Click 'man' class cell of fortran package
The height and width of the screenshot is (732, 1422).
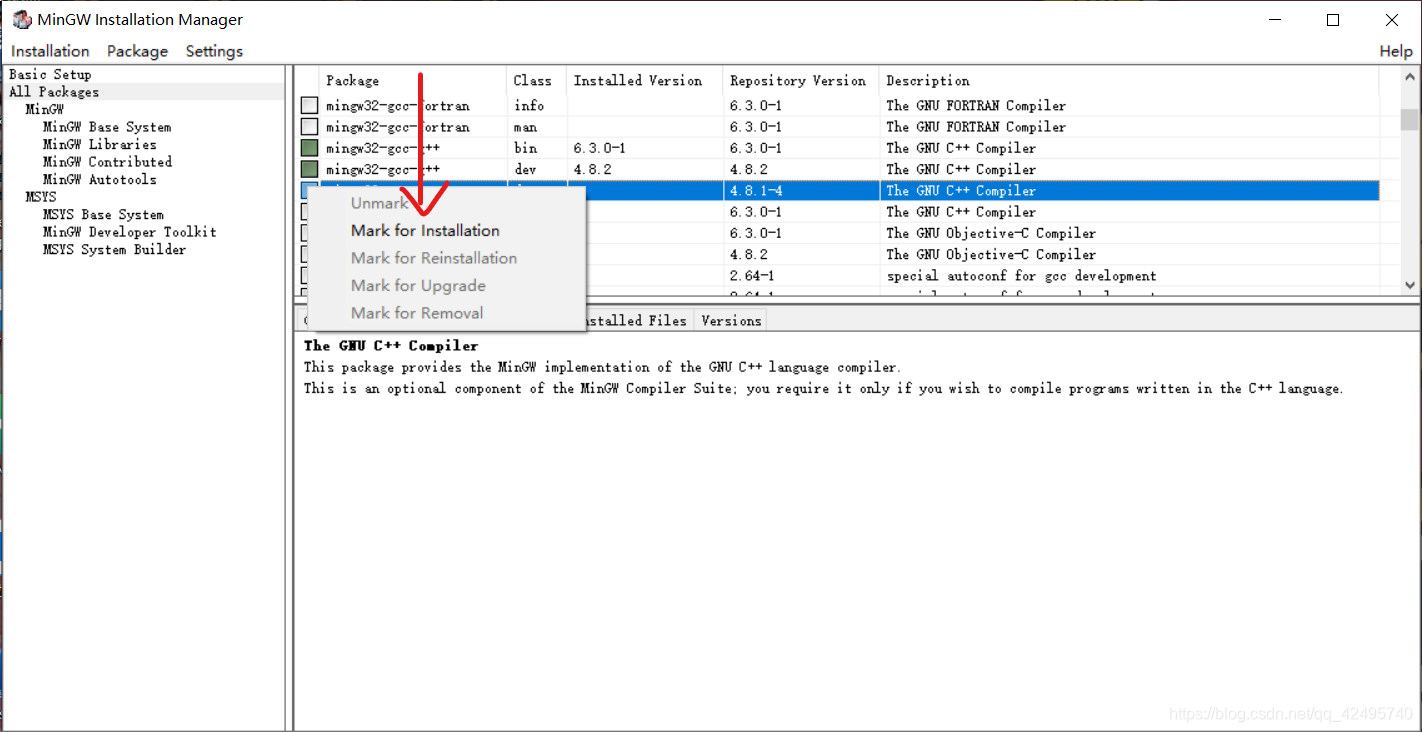pos(525,127)
